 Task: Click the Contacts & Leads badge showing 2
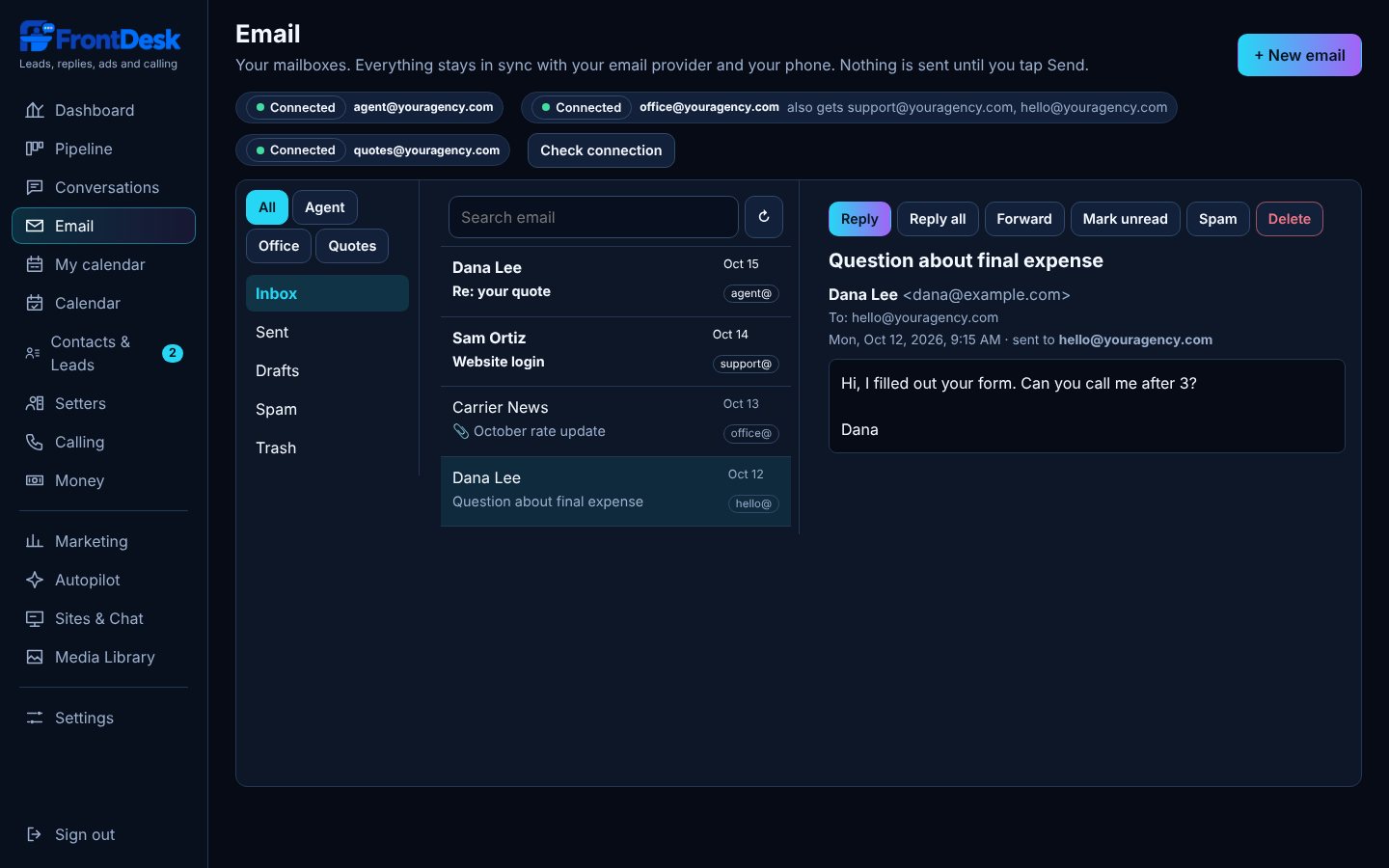coord(173,353)
